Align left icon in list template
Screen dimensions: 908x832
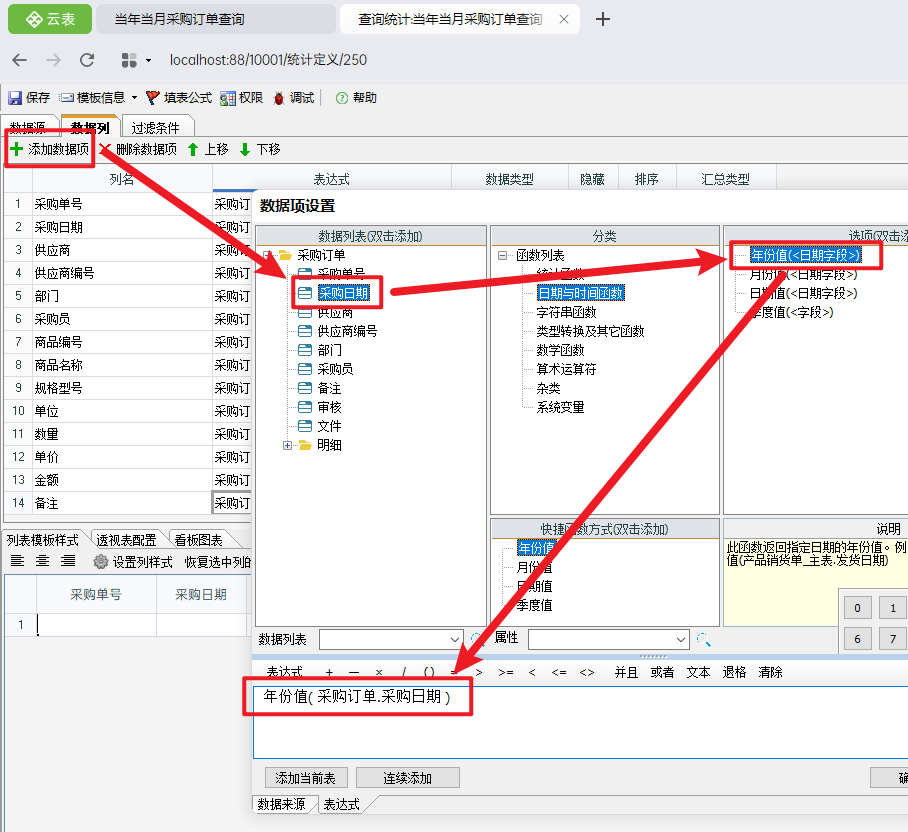pos(17,561)
